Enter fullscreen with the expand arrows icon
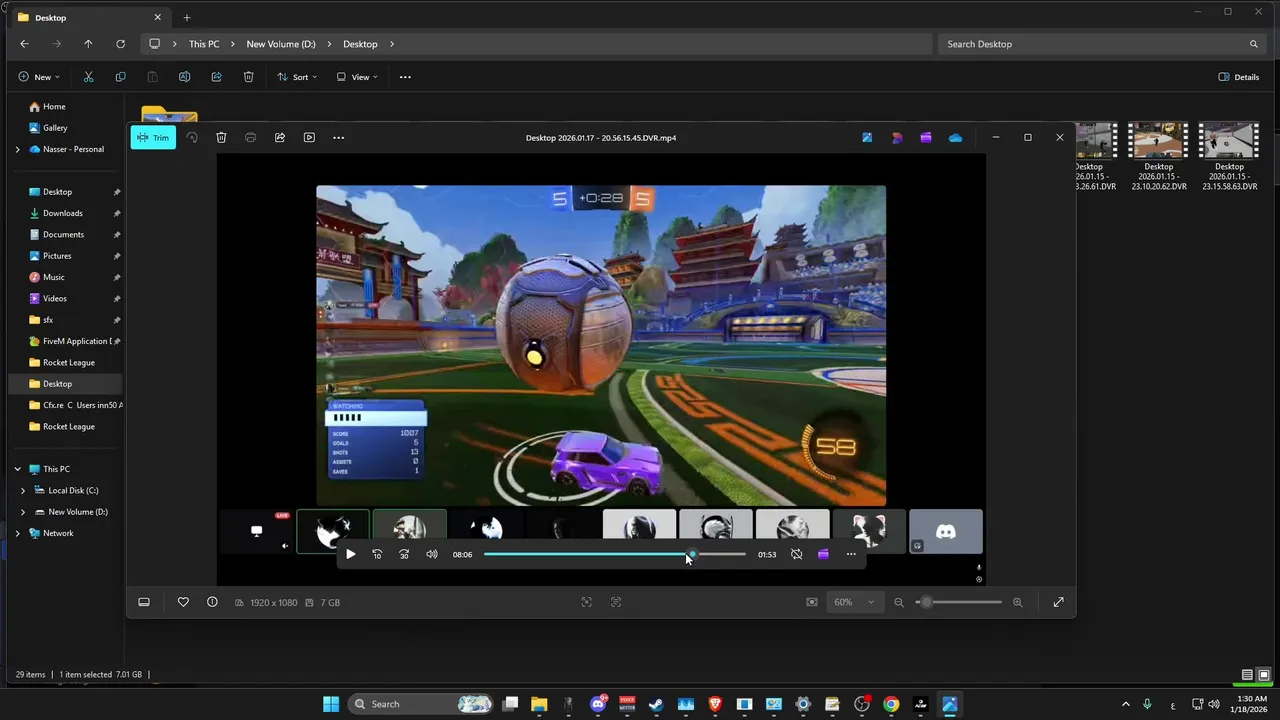Image resolution: width=1280 pixels, height=720 pixels. (x=1058, y=602)
